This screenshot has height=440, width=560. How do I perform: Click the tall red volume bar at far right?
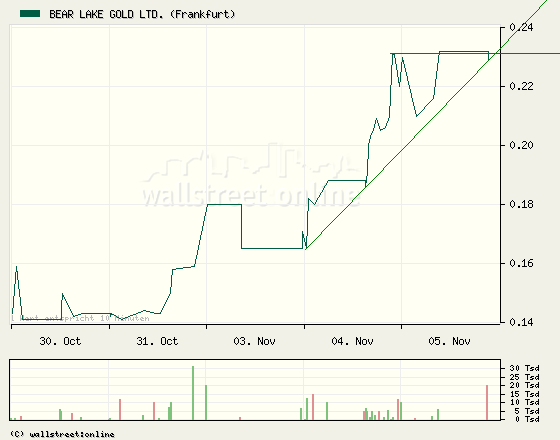pyautogui.click(x=487, y=402)
